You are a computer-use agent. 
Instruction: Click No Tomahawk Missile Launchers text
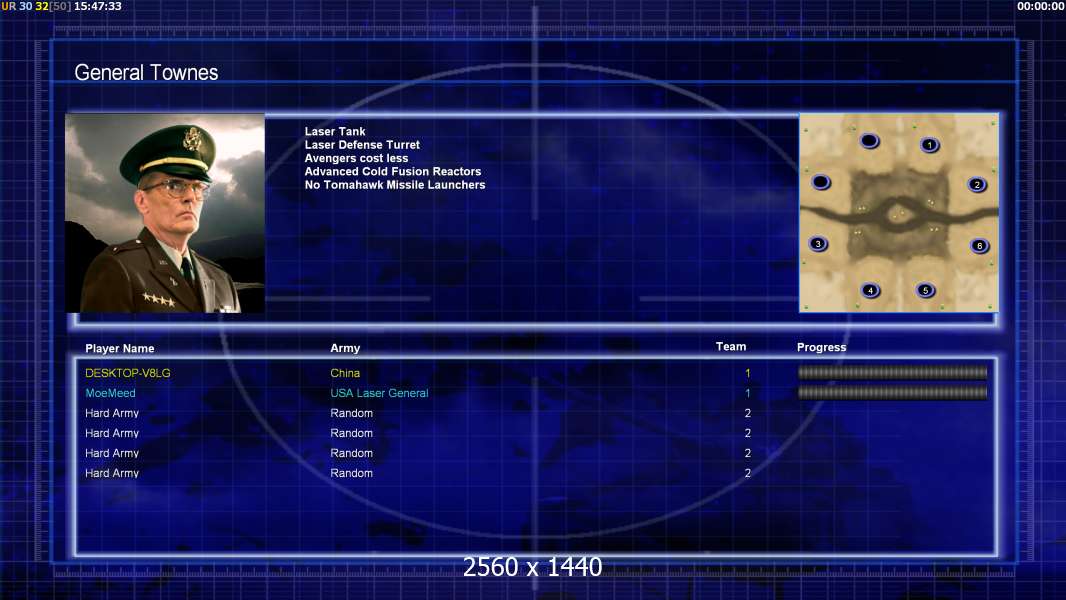click(x=394, y=185)
